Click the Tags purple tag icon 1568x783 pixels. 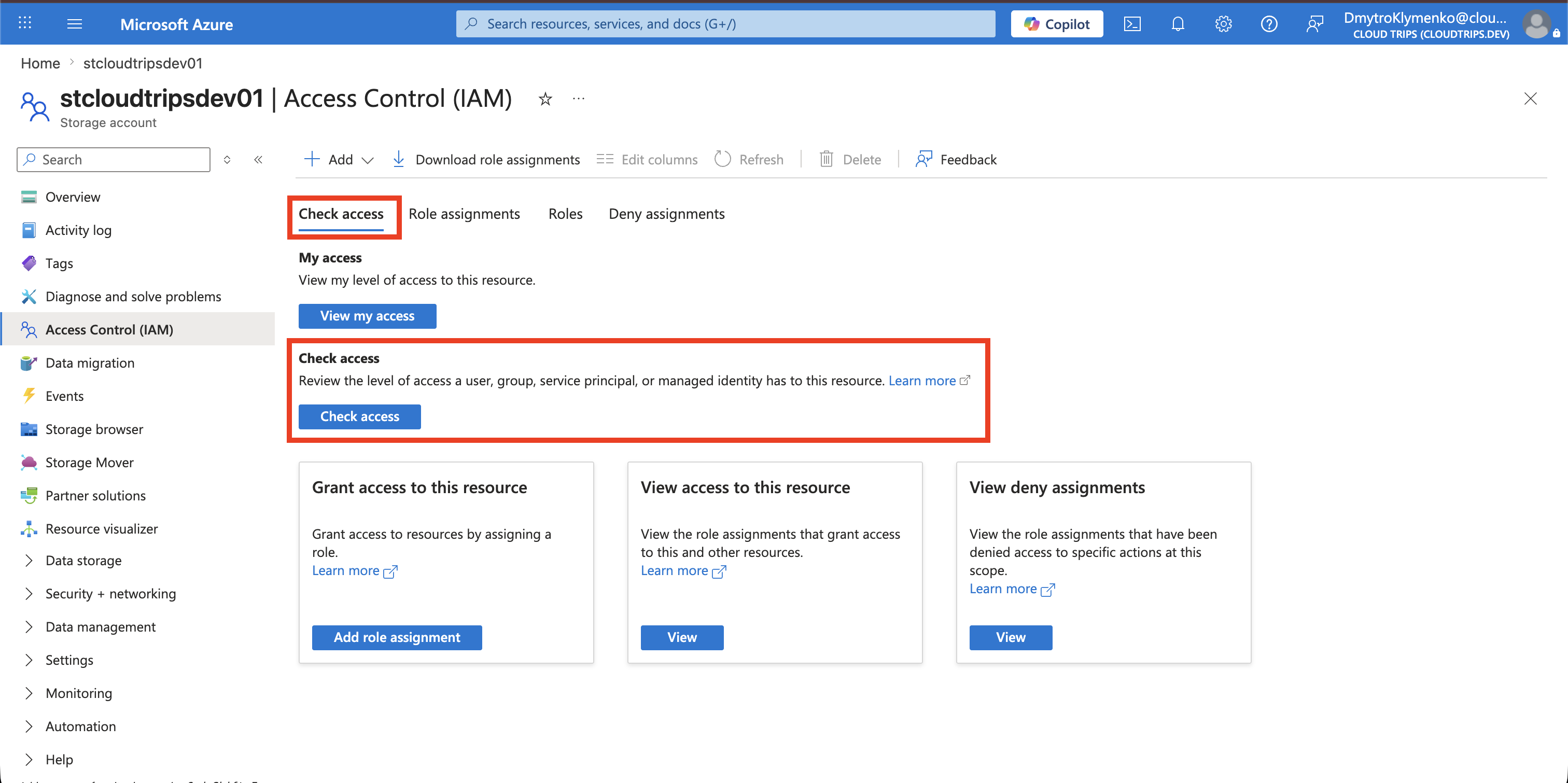[x=29, y=263]
